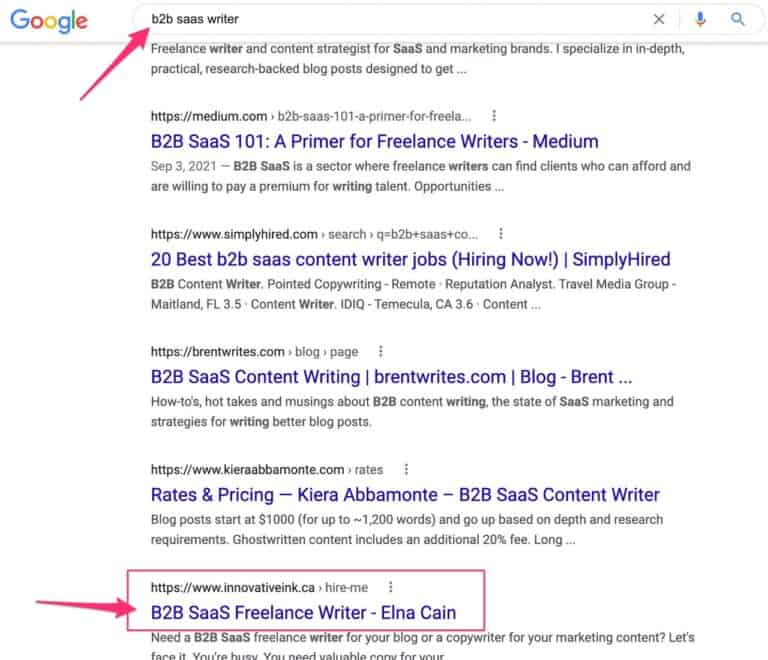Clear the search query with the X icon
The image size is (768, 660).
(x=659, y=19)
